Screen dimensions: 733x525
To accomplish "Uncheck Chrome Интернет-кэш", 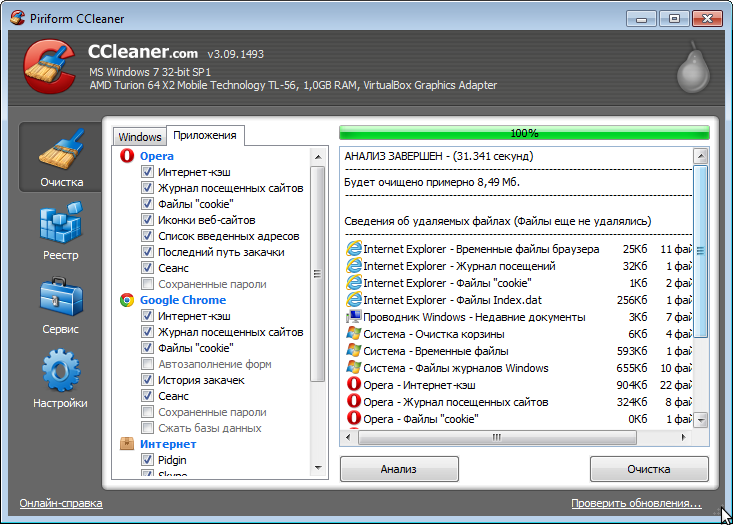I will point(147,316).
